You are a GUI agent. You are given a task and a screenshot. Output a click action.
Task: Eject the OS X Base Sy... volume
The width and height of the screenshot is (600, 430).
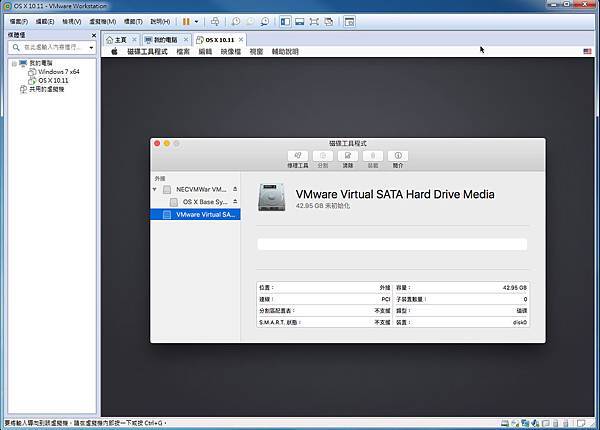click(x=235, y=202)
